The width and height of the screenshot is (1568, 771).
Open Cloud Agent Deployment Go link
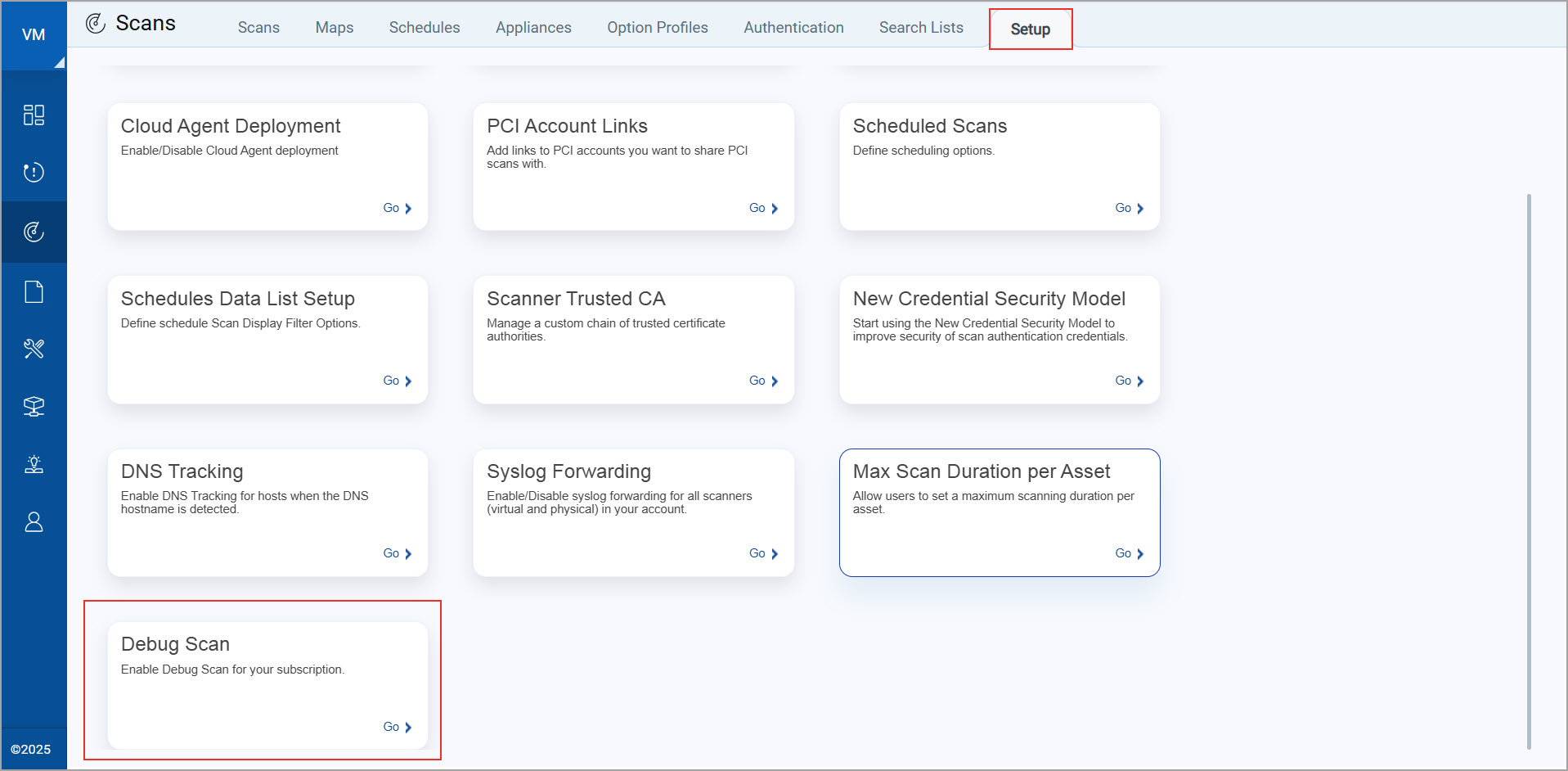pos(397,209)
